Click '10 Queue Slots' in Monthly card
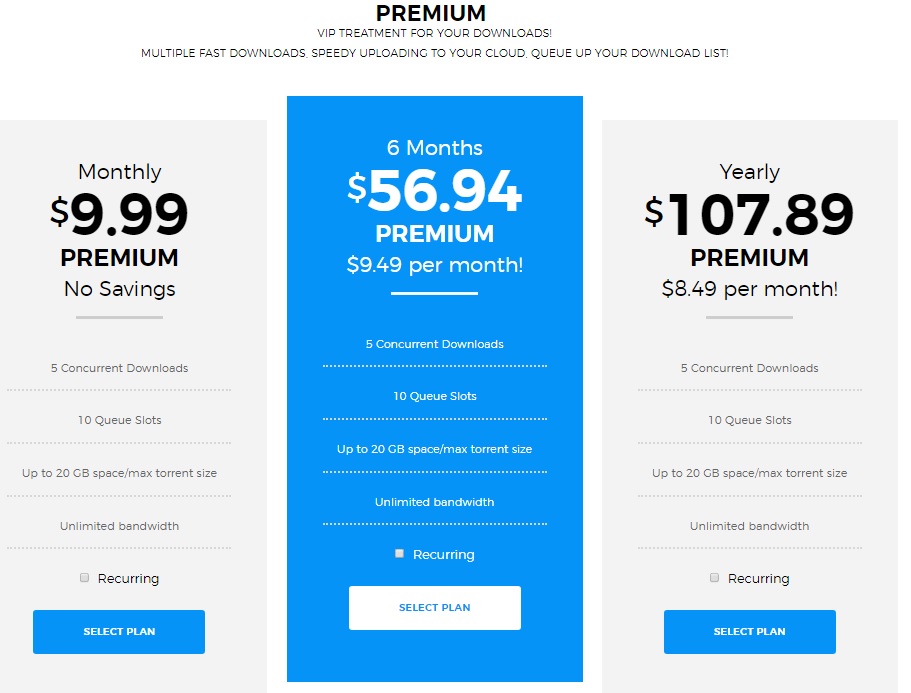This screenshot has width=911, height=693. [x=120, y=420]
